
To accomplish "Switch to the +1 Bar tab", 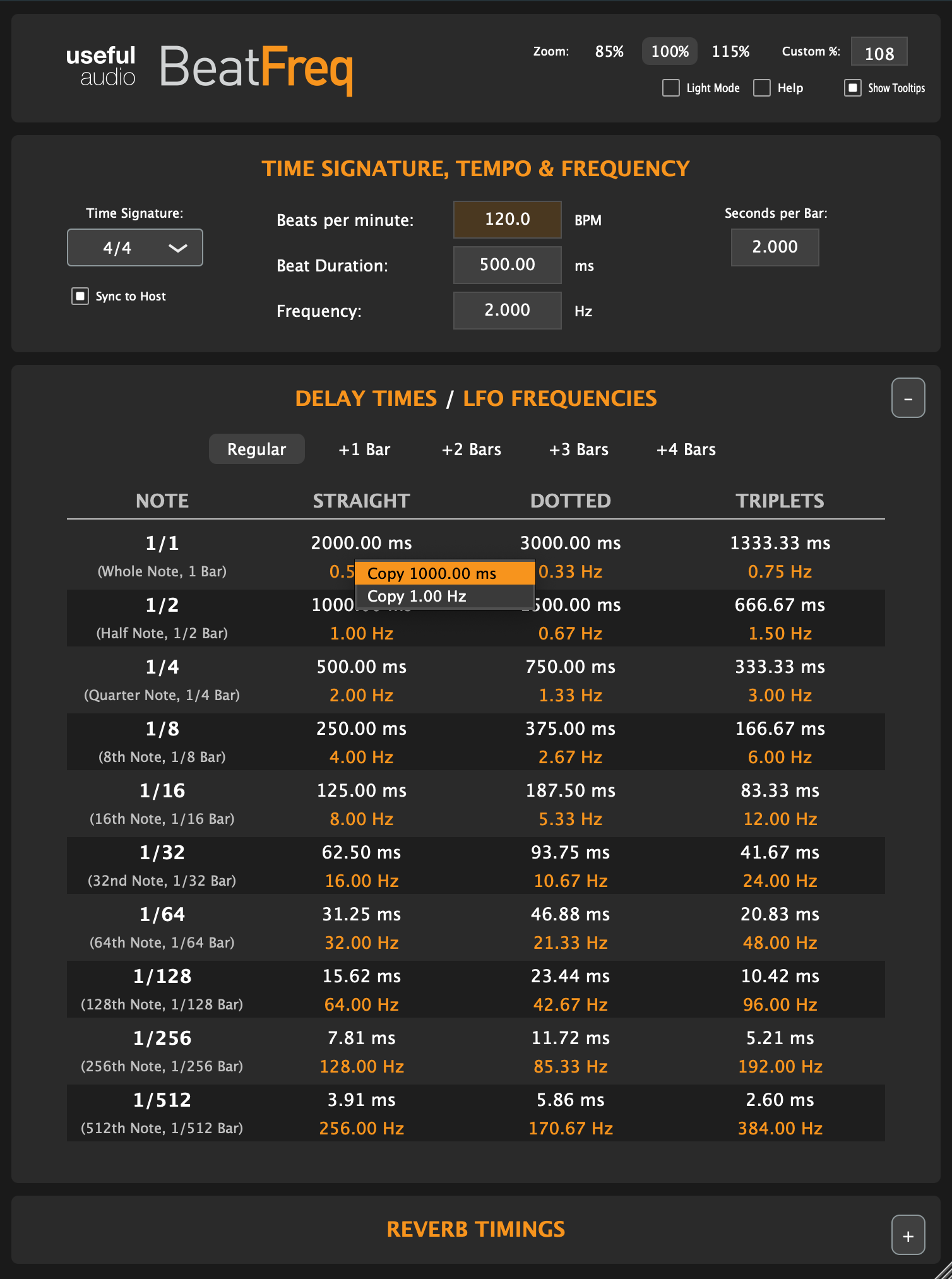I will click(364, 449).
